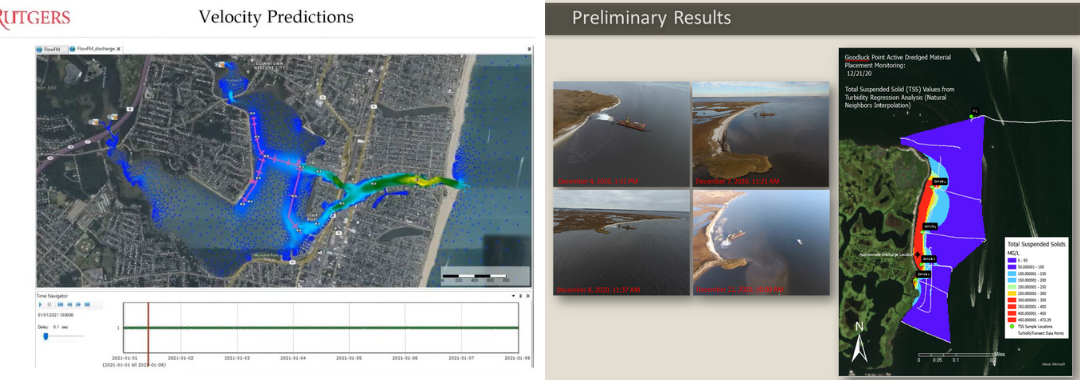
Task: Open Time Navigator panel options dropdown
Action: coord(513,295)
